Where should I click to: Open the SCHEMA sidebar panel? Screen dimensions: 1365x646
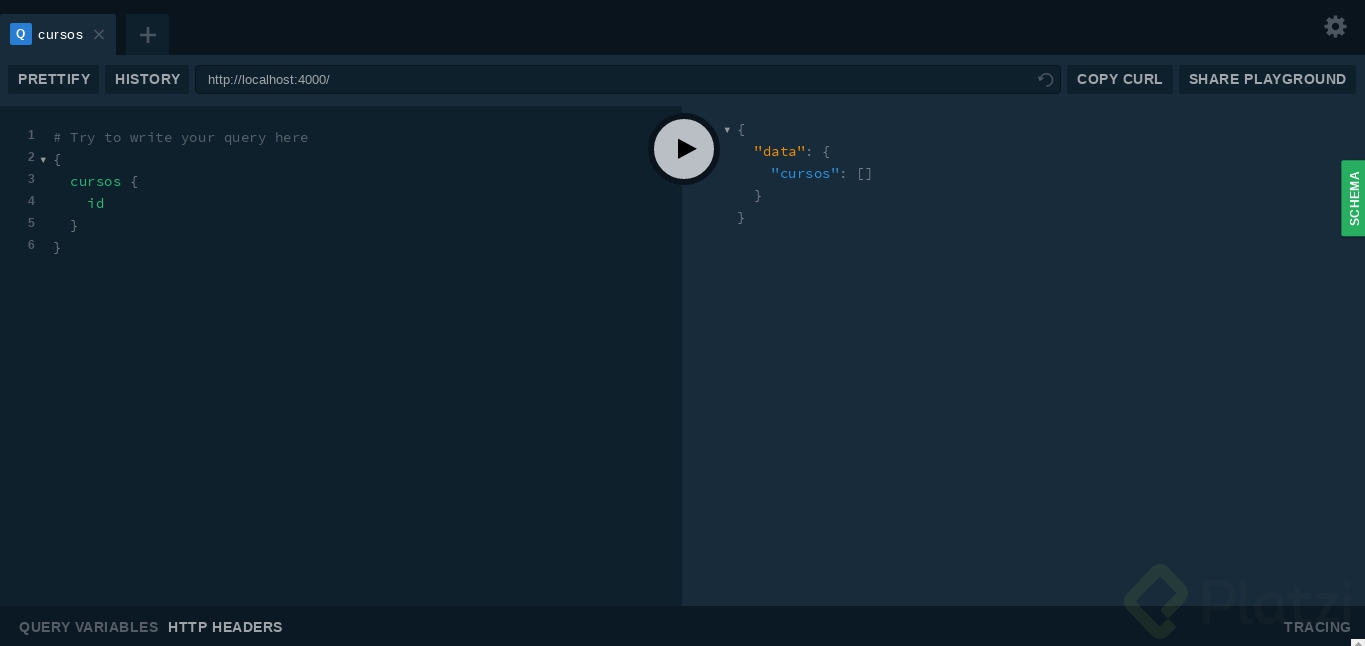tap(1353, 198)
